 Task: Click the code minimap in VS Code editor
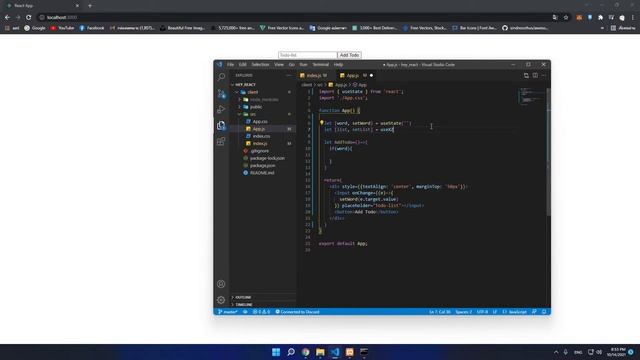(x=532, y=96)
